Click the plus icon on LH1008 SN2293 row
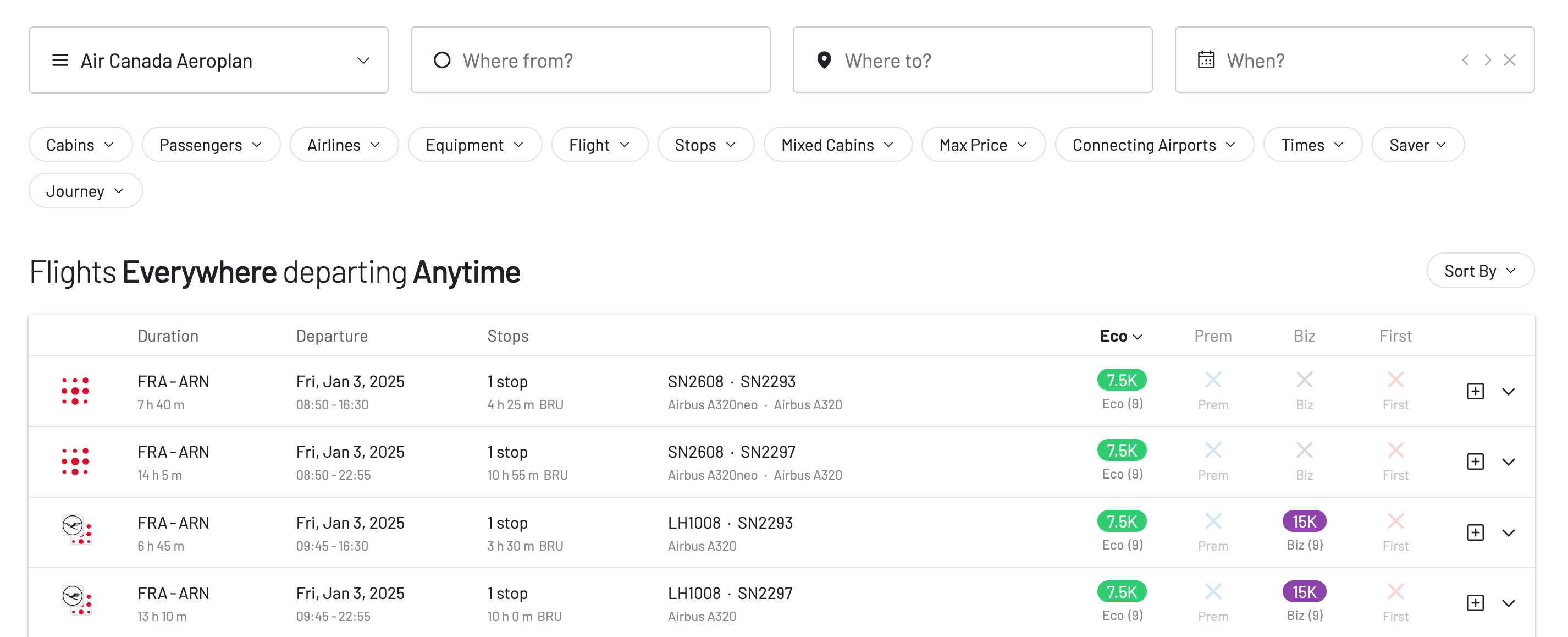This screenshot has width=1568, height=637. 1475,532
